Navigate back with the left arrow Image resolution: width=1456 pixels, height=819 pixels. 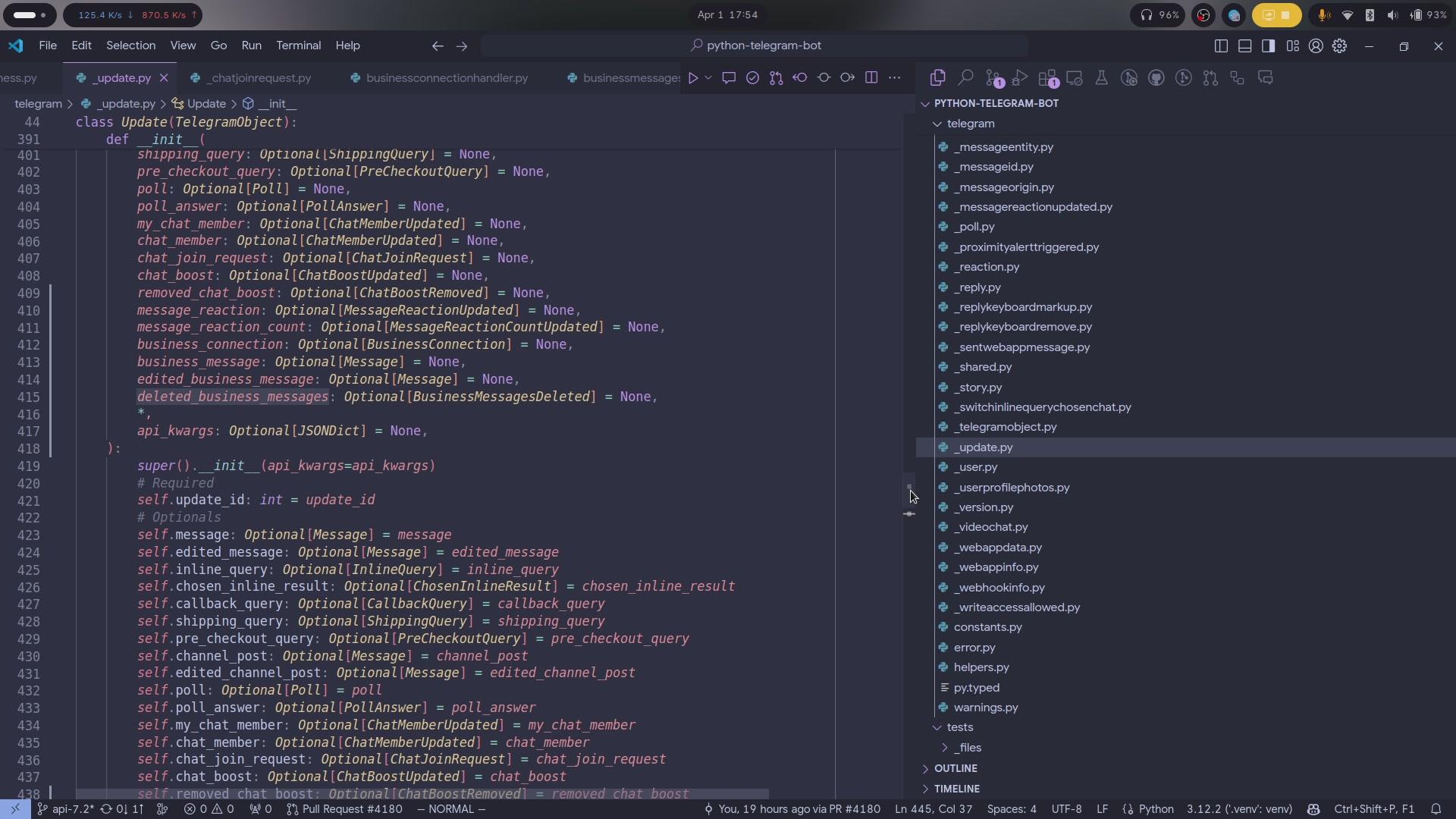click(438, 46)
